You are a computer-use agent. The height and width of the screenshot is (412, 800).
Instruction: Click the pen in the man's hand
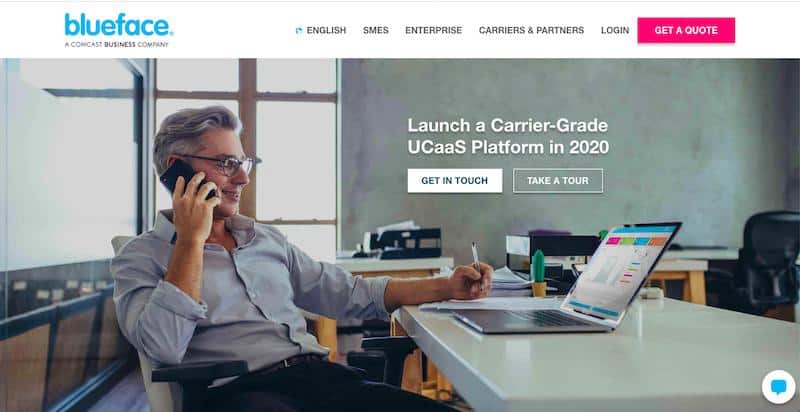[476, 257]
